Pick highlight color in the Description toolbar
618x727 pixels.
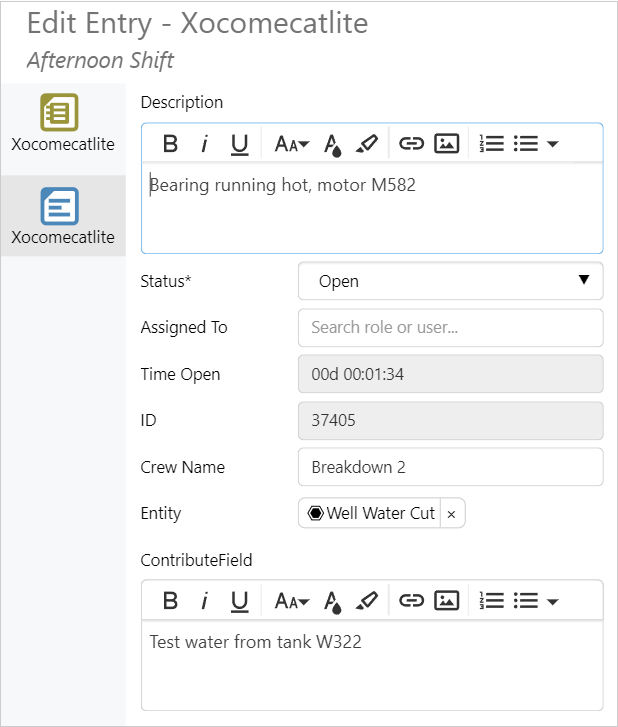(x=366, y=144)
